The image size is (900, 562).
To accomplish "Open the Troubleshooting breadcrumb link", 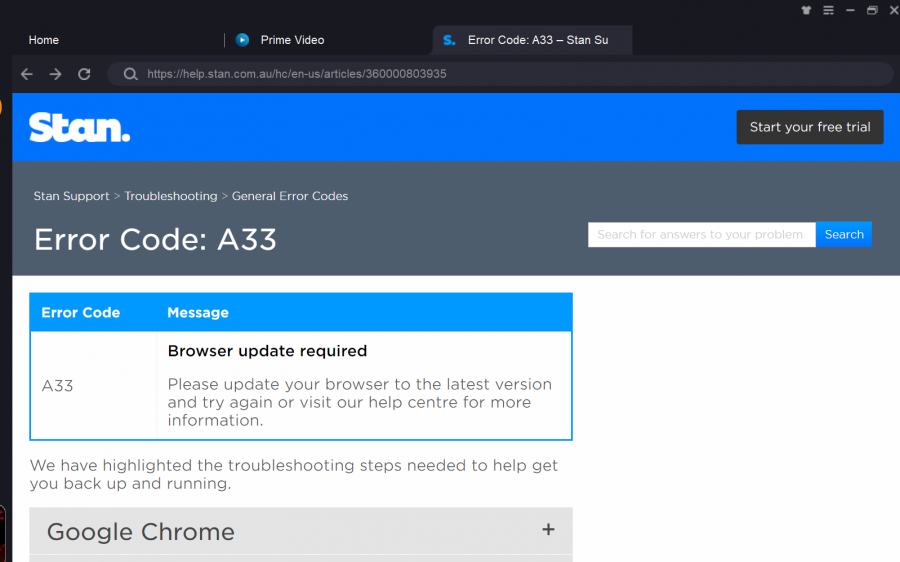I will click(x=171, y=196).
